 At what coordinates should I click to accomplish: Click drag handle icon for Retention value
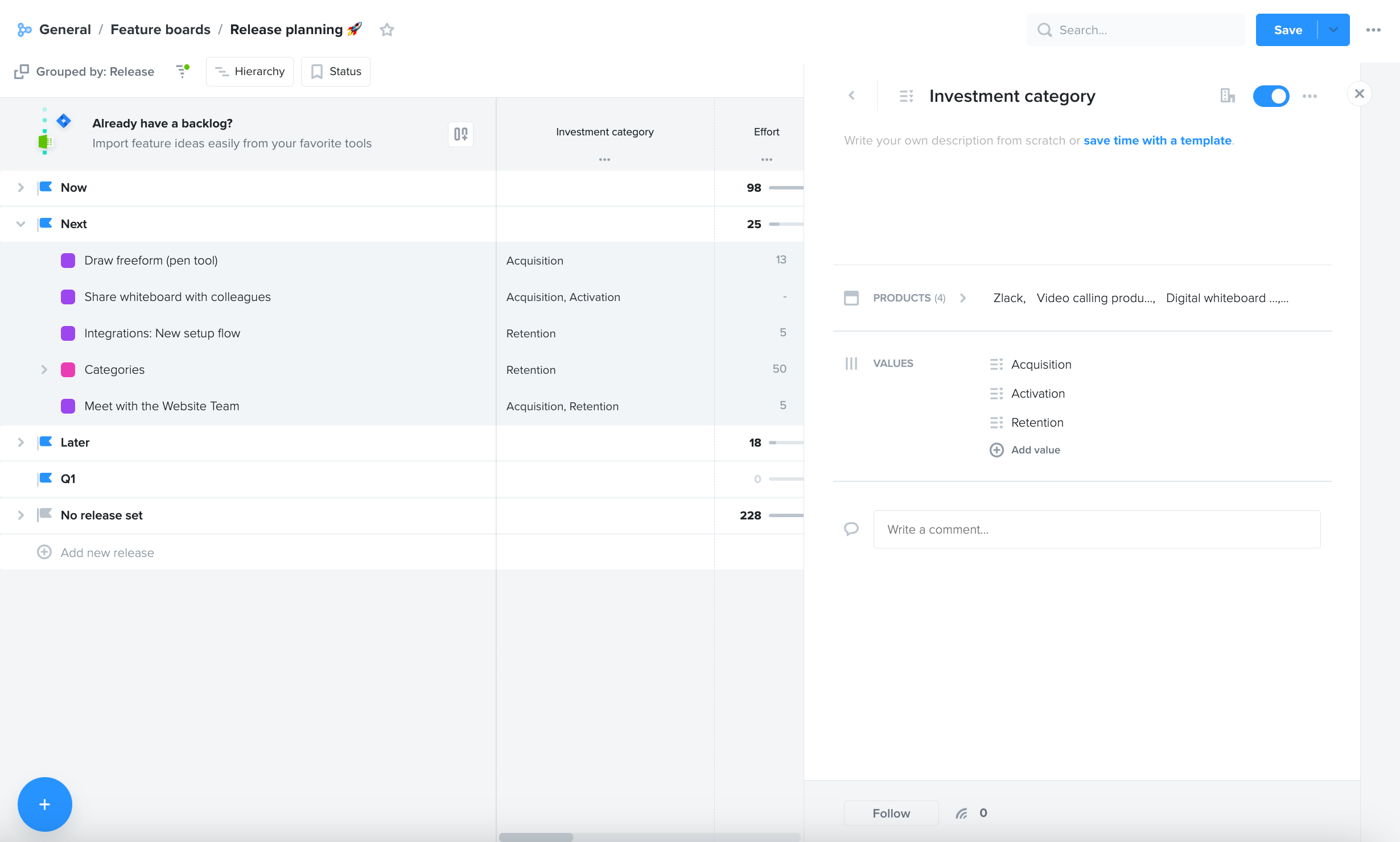coord(997,422)
